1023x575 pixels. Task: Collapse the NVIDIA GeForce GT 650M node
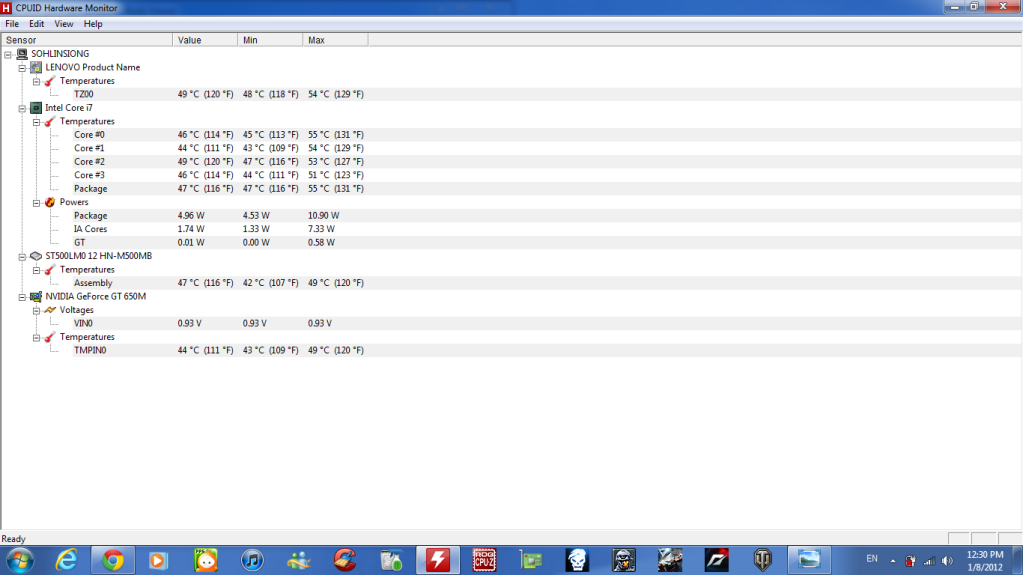point(22,297)
